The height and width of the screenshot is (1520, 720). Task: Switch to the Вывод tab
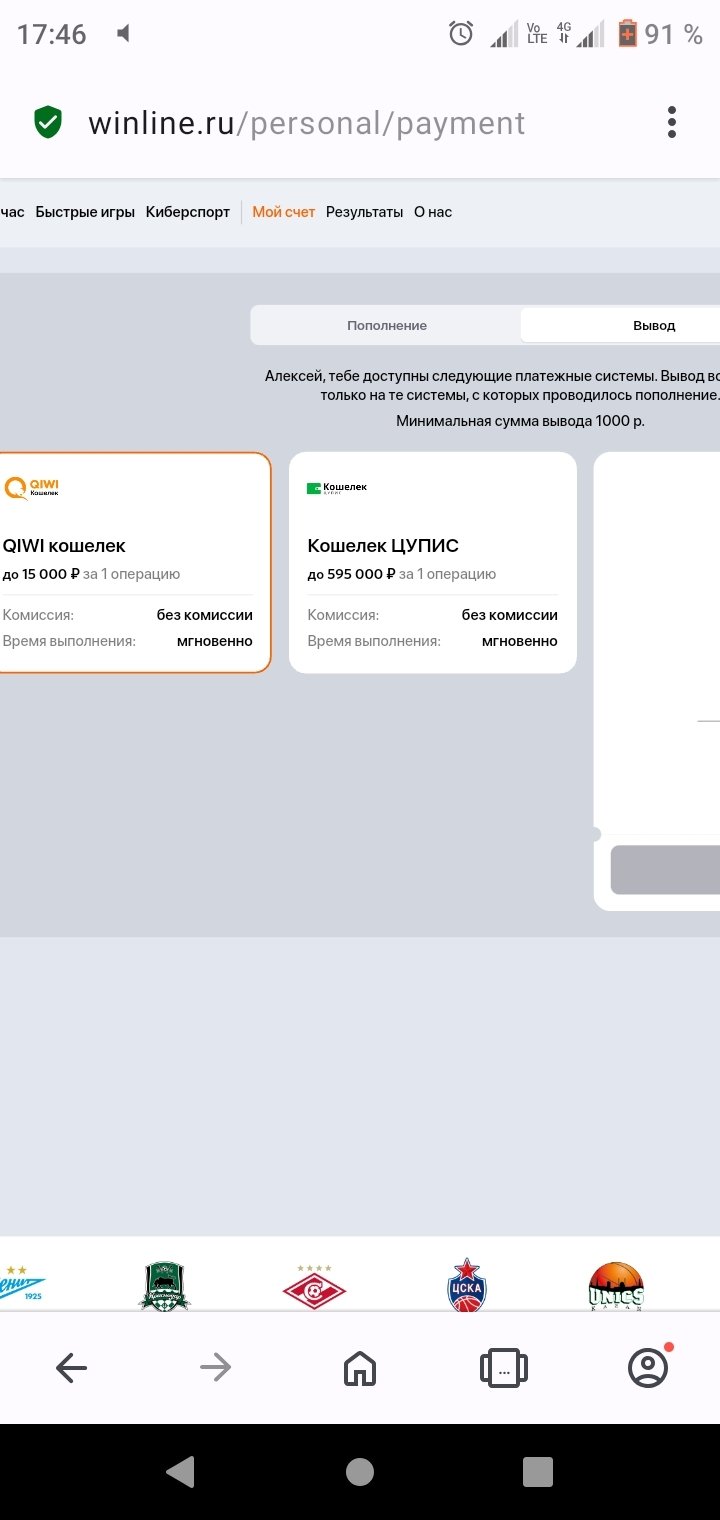click(653, 325)
